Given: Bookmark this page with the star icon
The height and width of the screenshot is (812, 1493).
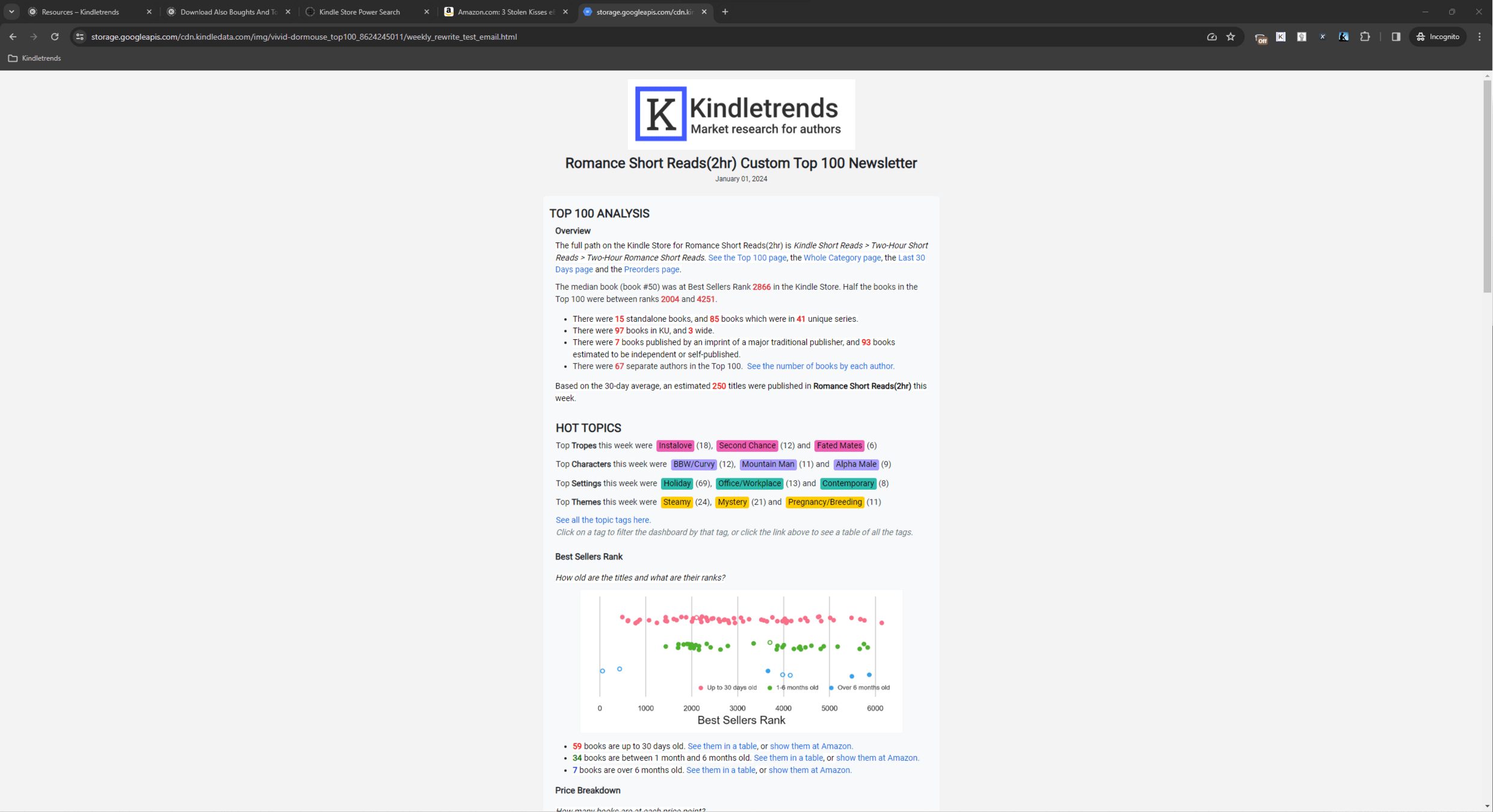Looking at the screenshot, I should [x=1231, y=37].
